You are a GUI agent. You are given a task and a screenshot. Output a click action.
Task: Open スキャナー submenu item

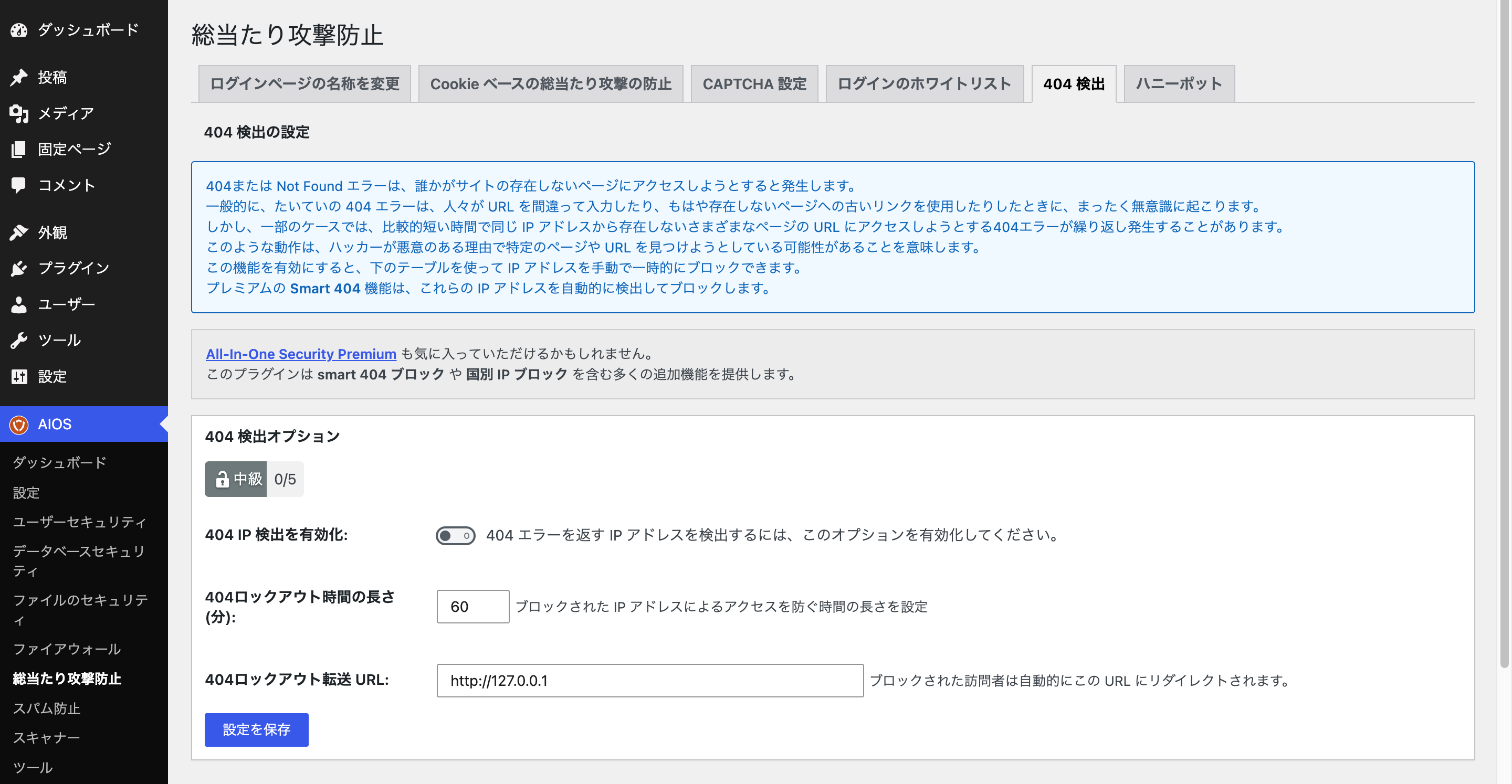(46, 738)
